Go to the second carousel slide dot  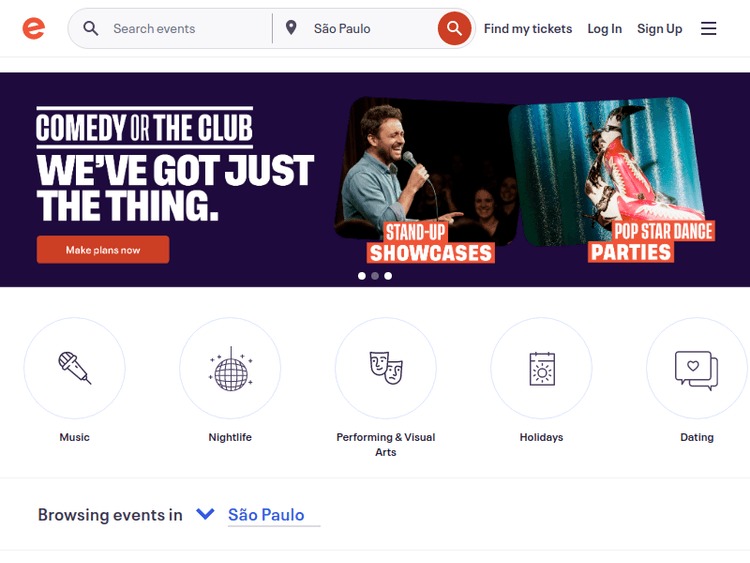[x=375, y=276]
